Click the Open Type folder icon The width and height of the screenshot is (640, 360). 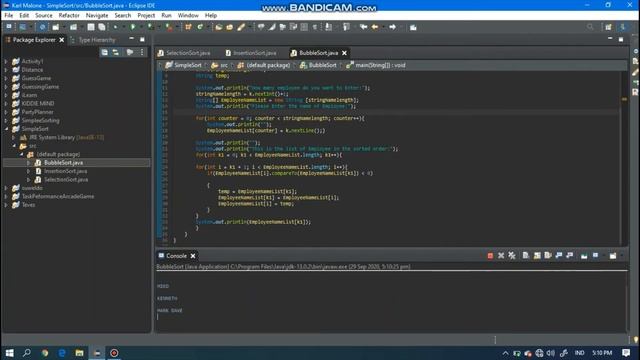[x=219, y=27]
